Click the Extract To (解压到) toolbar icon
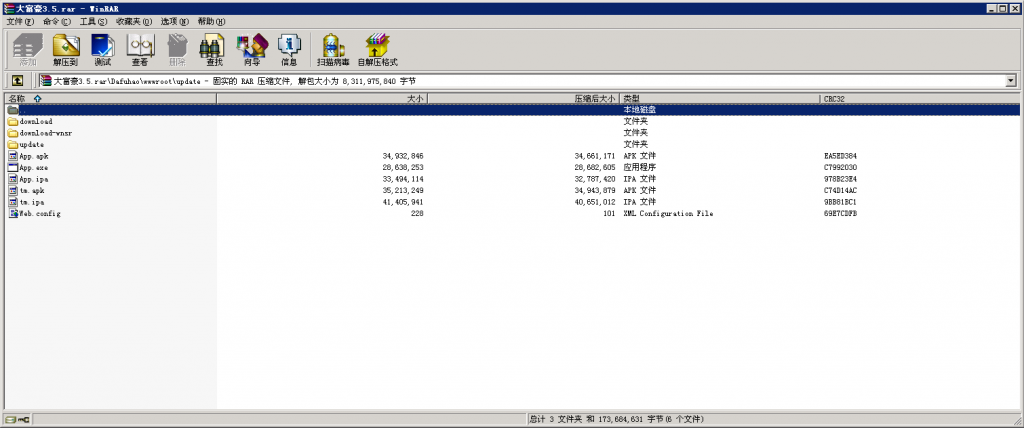 (x=66, y=49)
